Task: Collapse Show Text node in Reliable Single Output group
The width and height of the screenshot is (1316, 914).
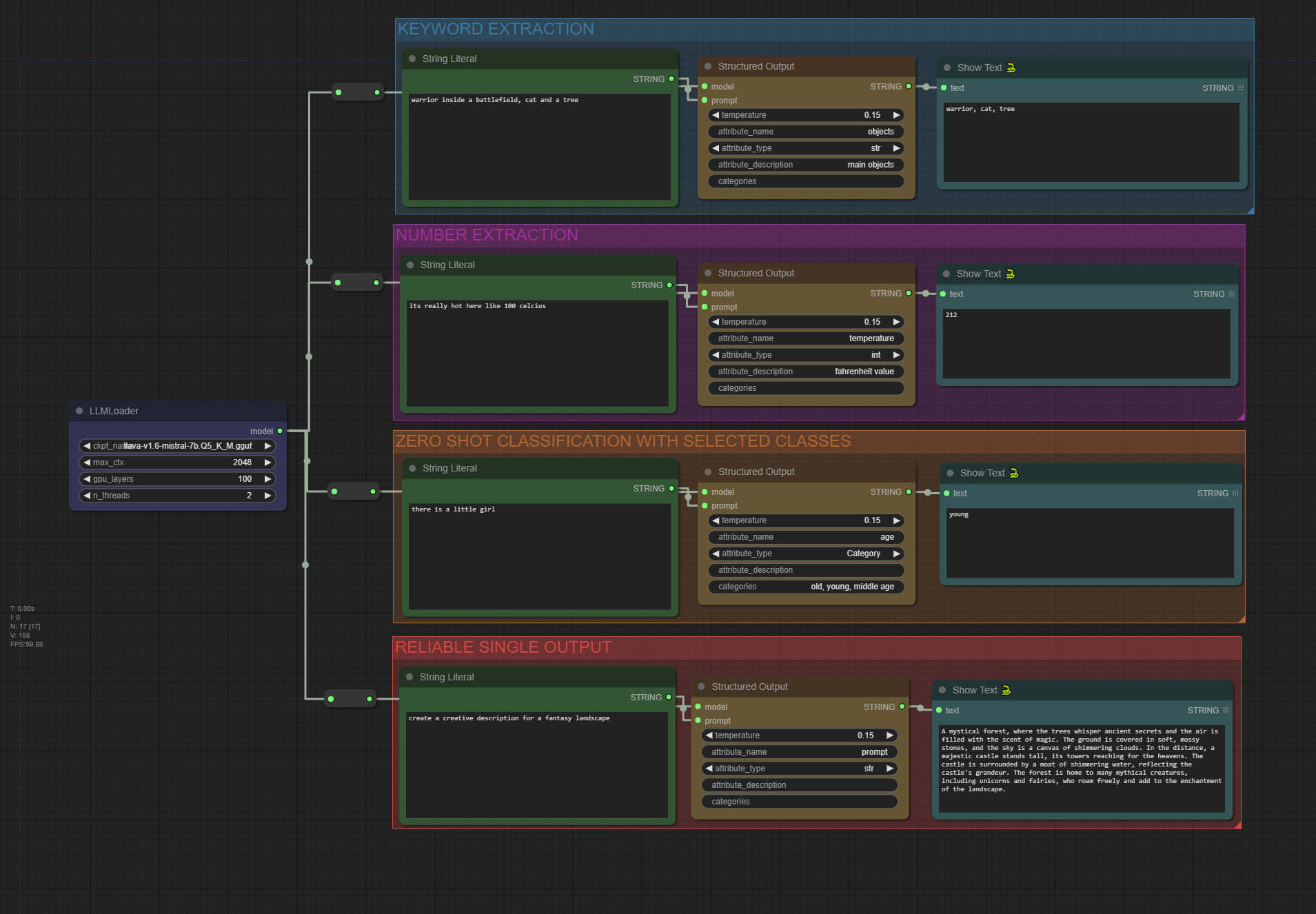Action: click(x=942, y=690)
